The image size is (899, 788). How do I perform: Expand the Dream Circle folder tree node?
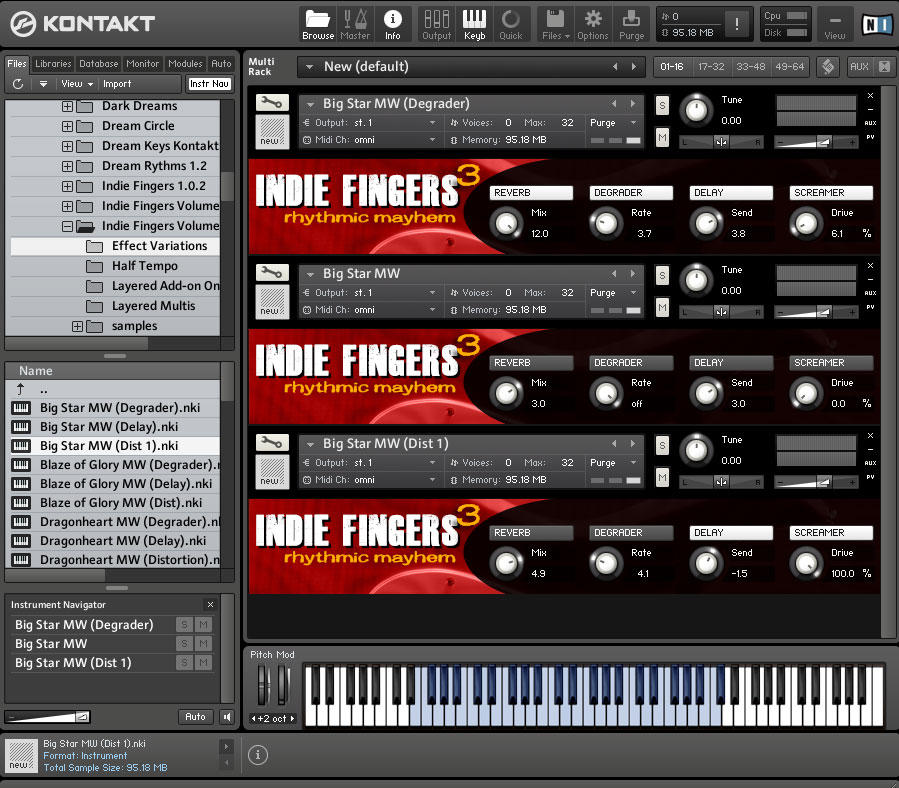(68, 126)
